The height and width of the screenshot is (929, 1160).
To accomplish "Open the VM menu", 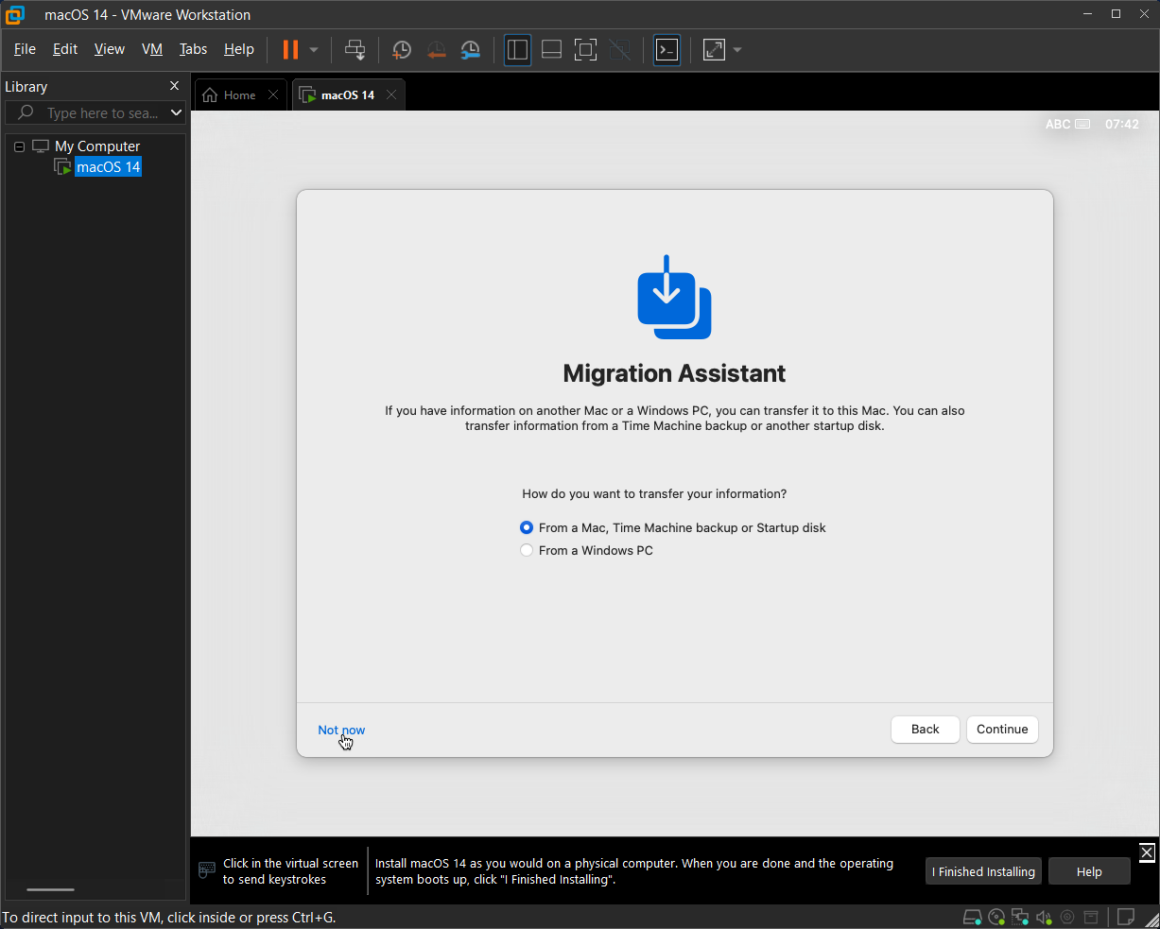I will (152, 49).
